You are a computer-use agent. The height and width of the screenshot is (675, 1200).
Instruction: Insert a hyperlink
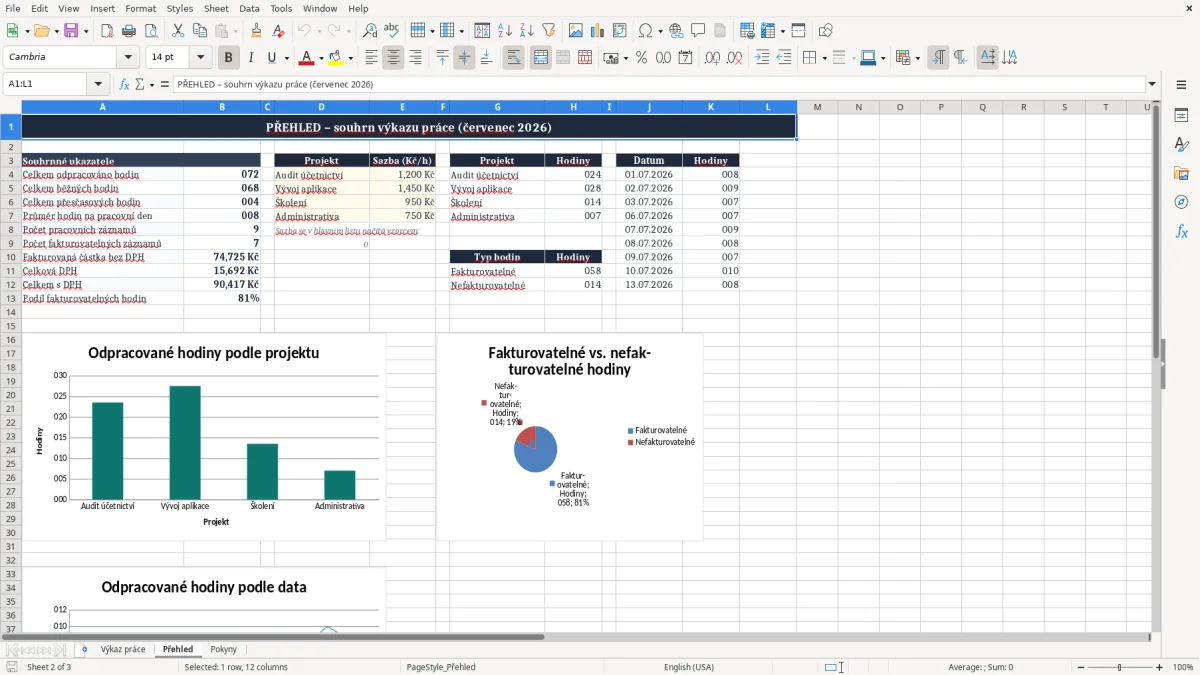point(676,31)
